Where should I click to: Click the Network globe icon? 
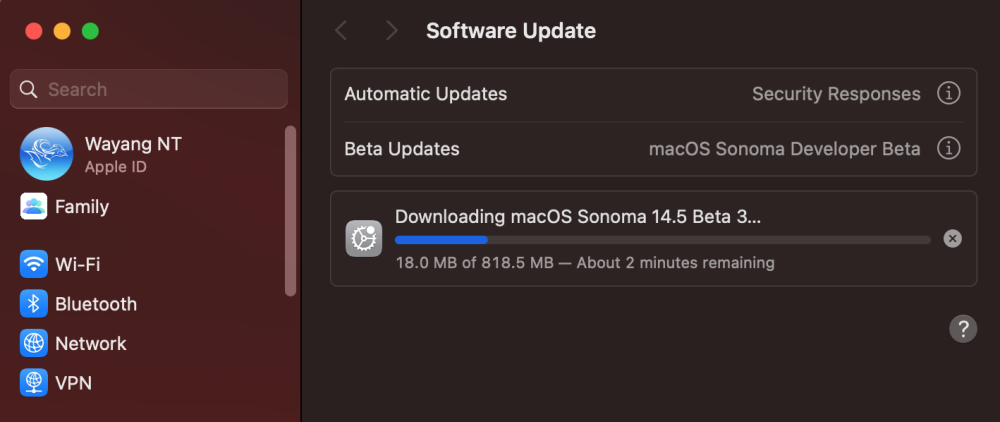[x=33, y=343]
